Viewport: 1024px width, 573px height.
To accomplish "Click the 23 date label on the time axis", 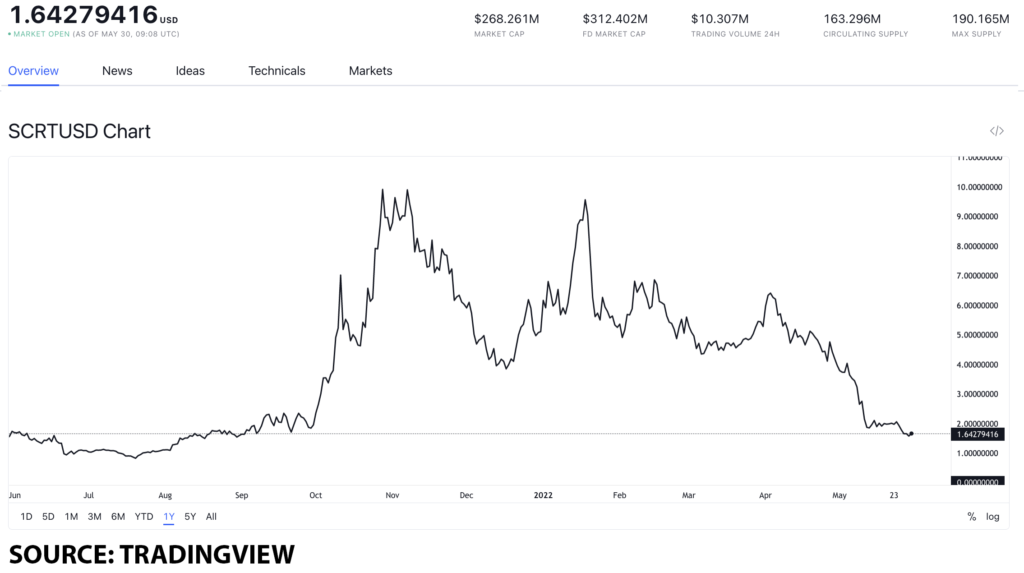I will tap(893, 495).
